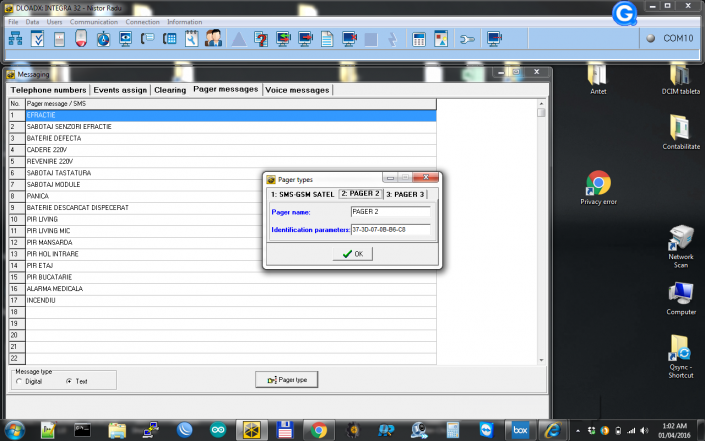Viewport: 705px width, 441px height.
Task: Open the system structure icon in toolbar
Action: [15, 39]
